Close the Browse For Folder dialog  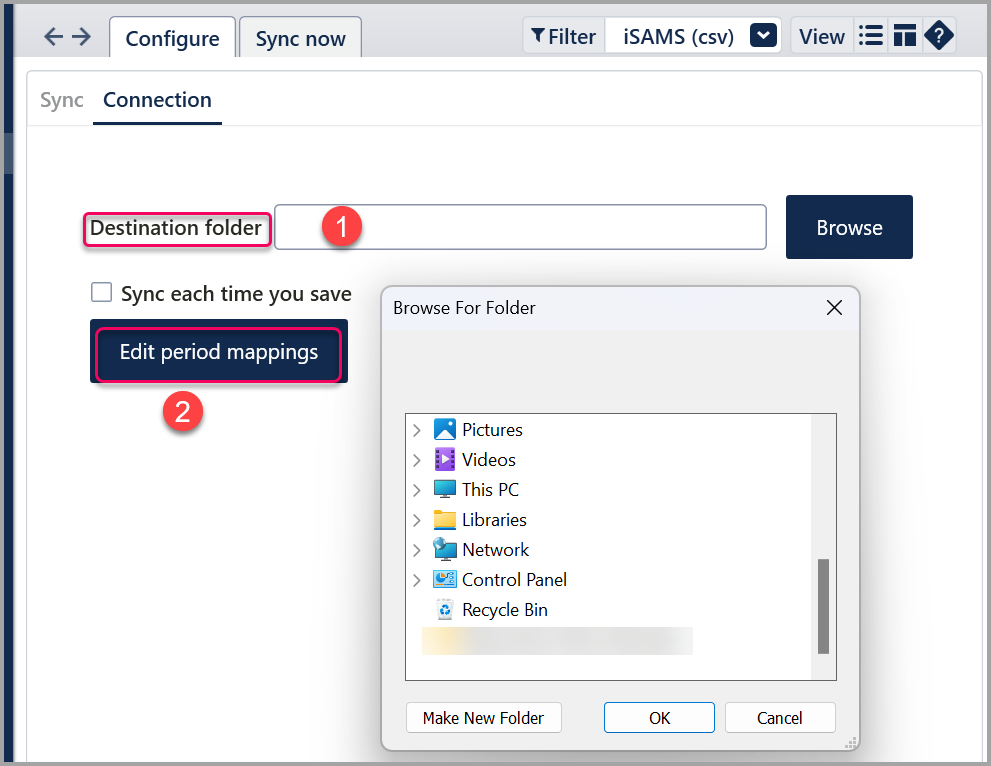point(834,308)
